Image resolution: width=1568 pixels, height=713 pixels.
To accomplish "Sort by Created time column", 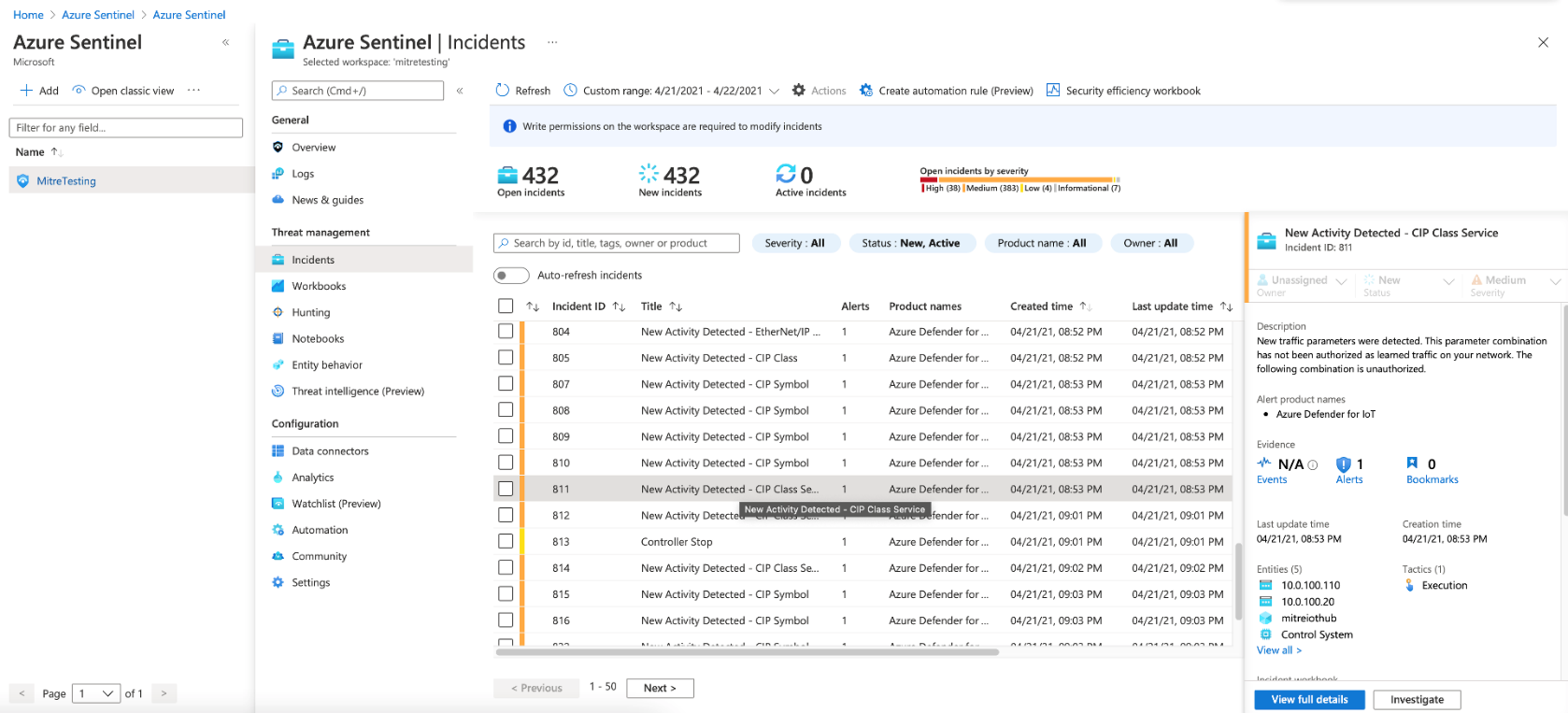I will point(1050,306).
